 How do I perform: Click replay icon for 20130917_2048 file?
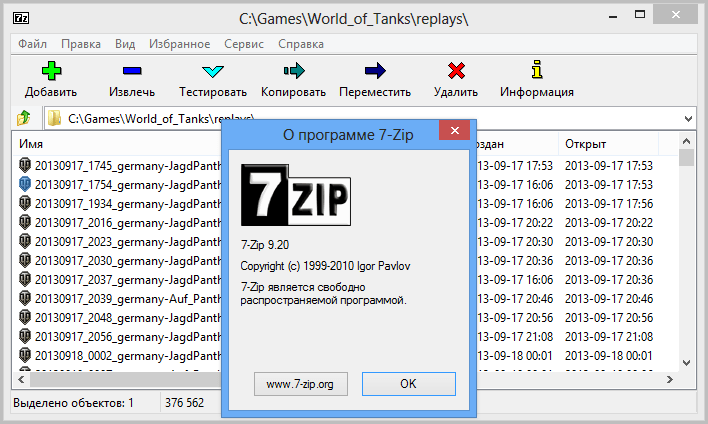(x=25, y=317)
